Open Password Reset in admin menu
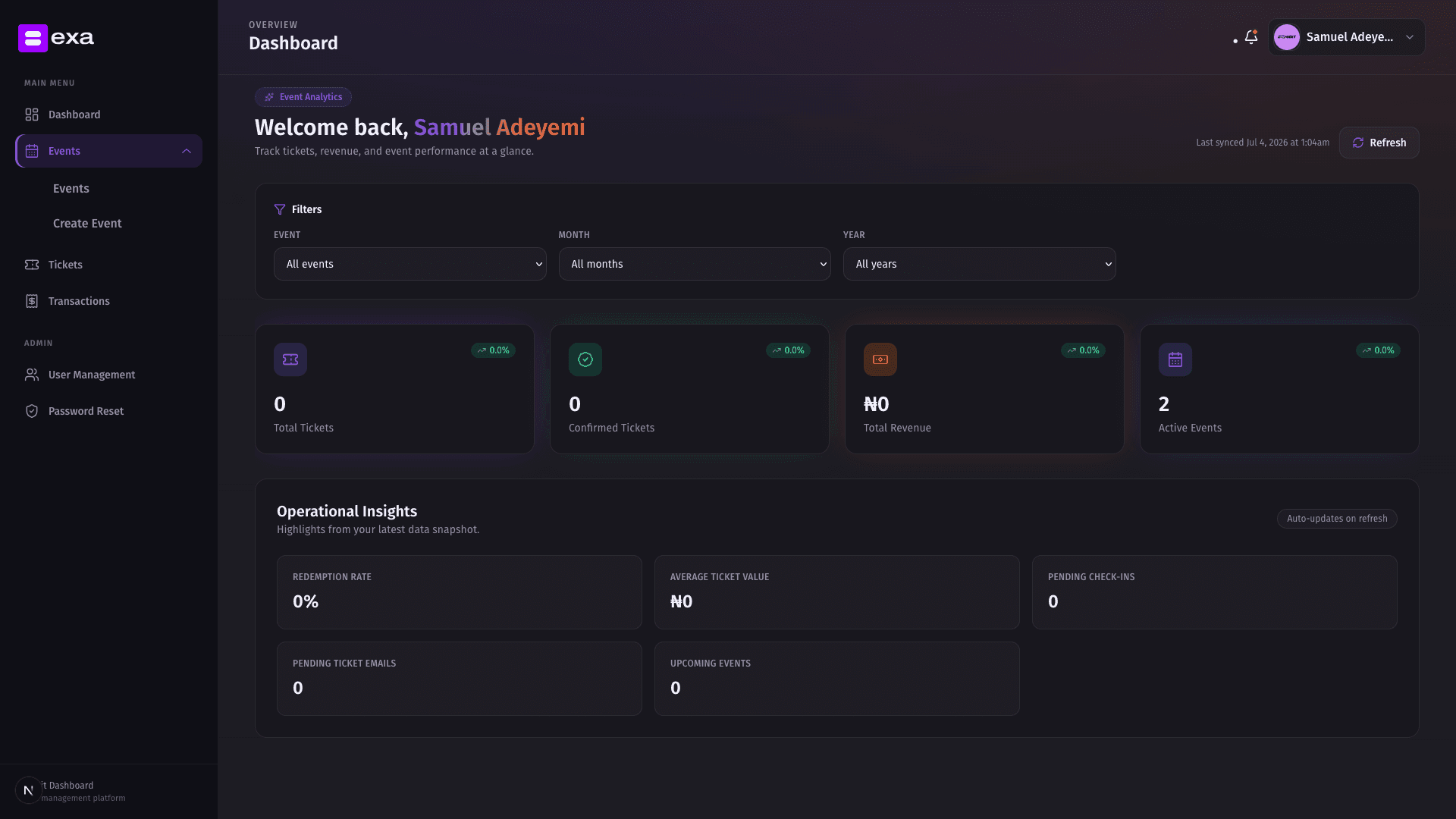The height and width of the screenshot is (819, 1456). pyautogui.click(x=108, y=411)
